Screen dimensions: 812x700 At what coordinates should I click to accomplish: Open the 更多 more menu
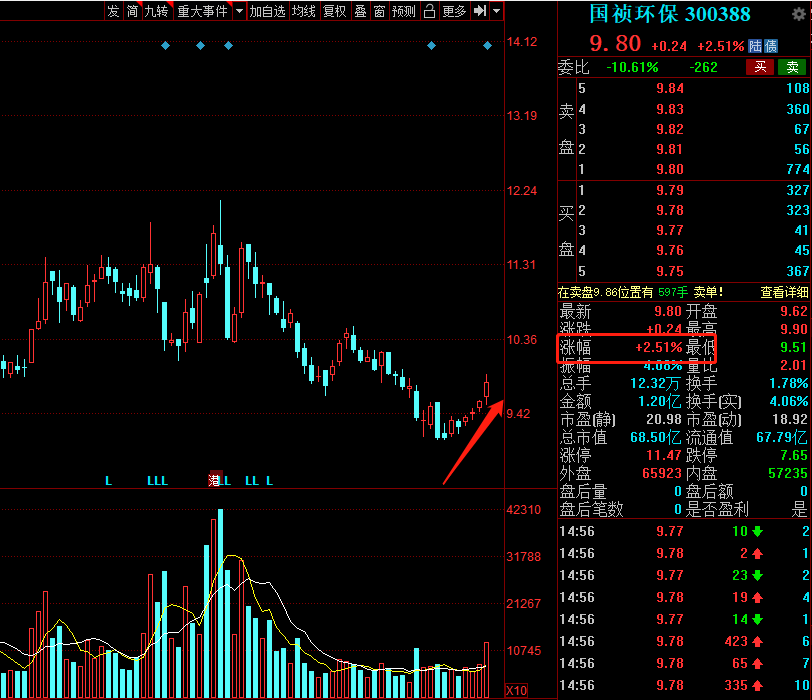tap(454, 11)
